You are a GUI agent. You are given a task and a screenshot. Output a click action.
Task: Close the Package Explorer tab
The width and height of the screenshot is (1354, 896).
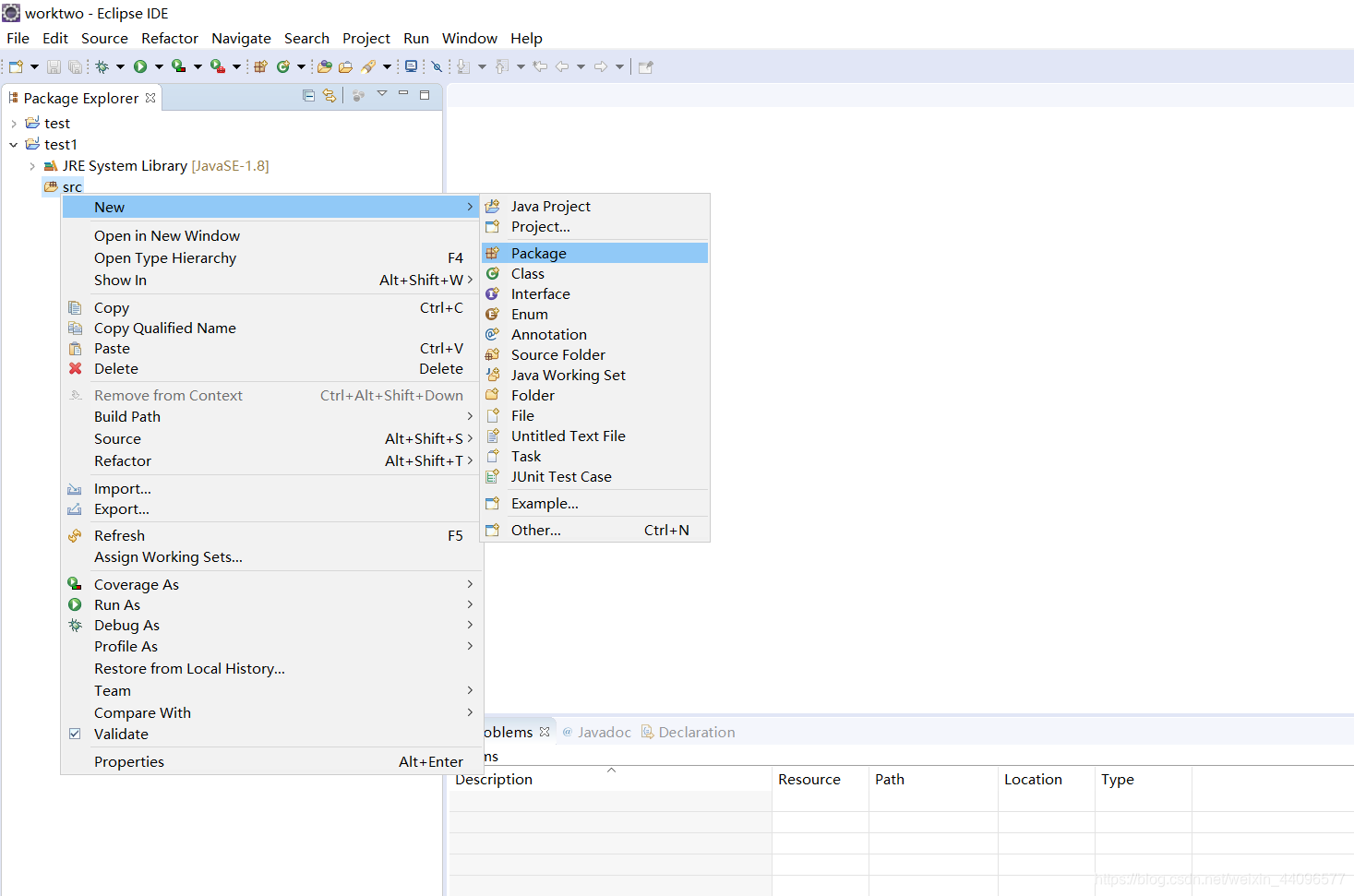pos(150,98)
